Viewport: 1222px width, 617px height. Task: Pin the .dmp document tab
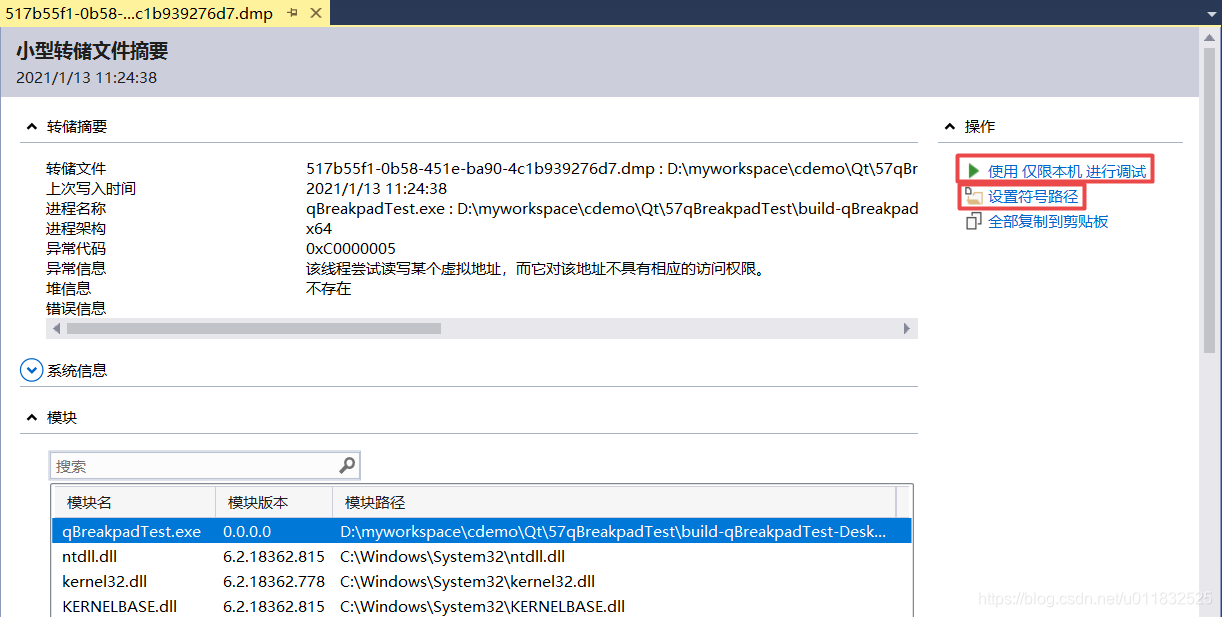pyautogui.click(x=292, y=14)
